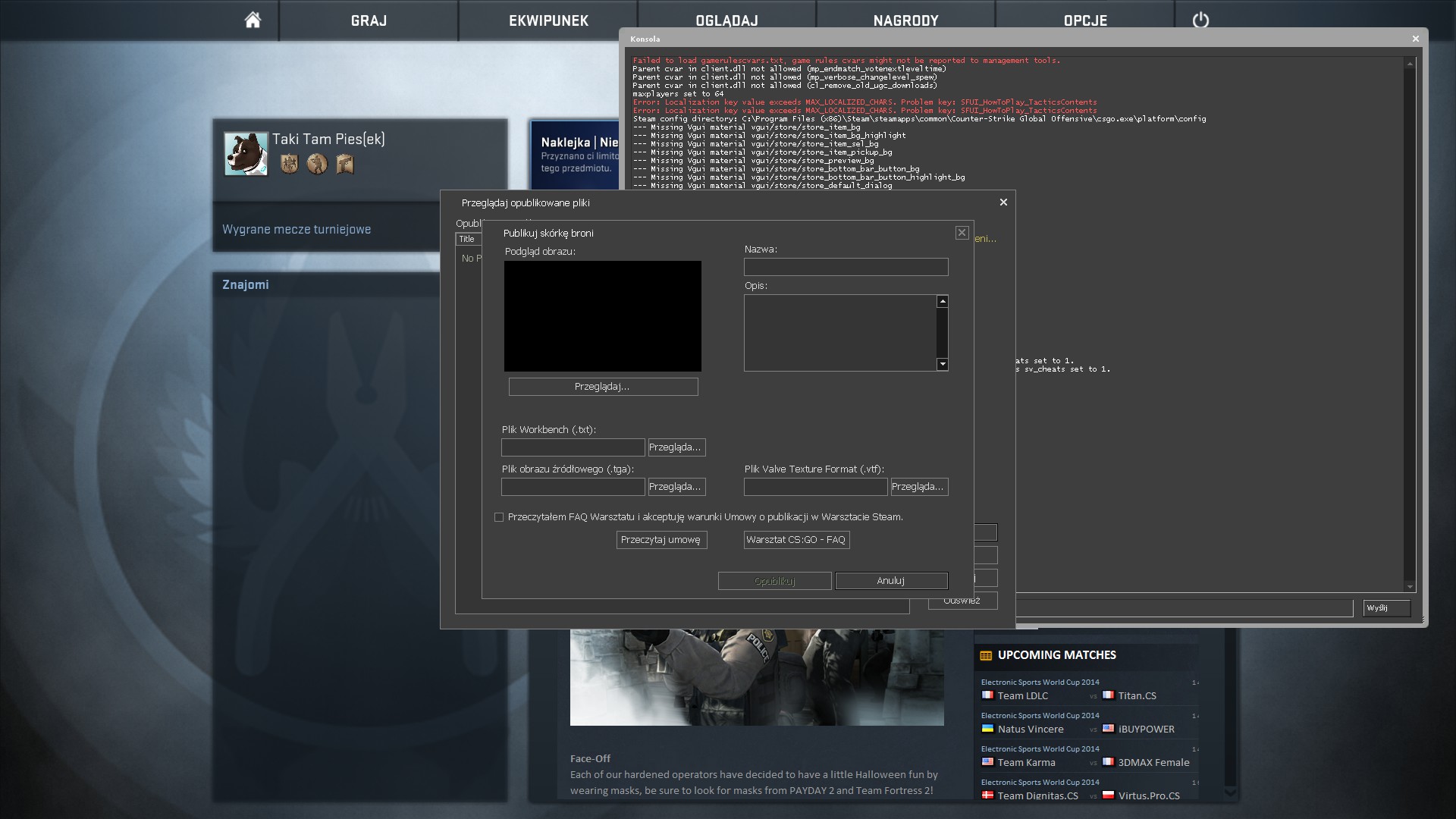1456x819 pixels.
Task: Click the console scrollbar up arrow
Action: [x=1410, y=64]
